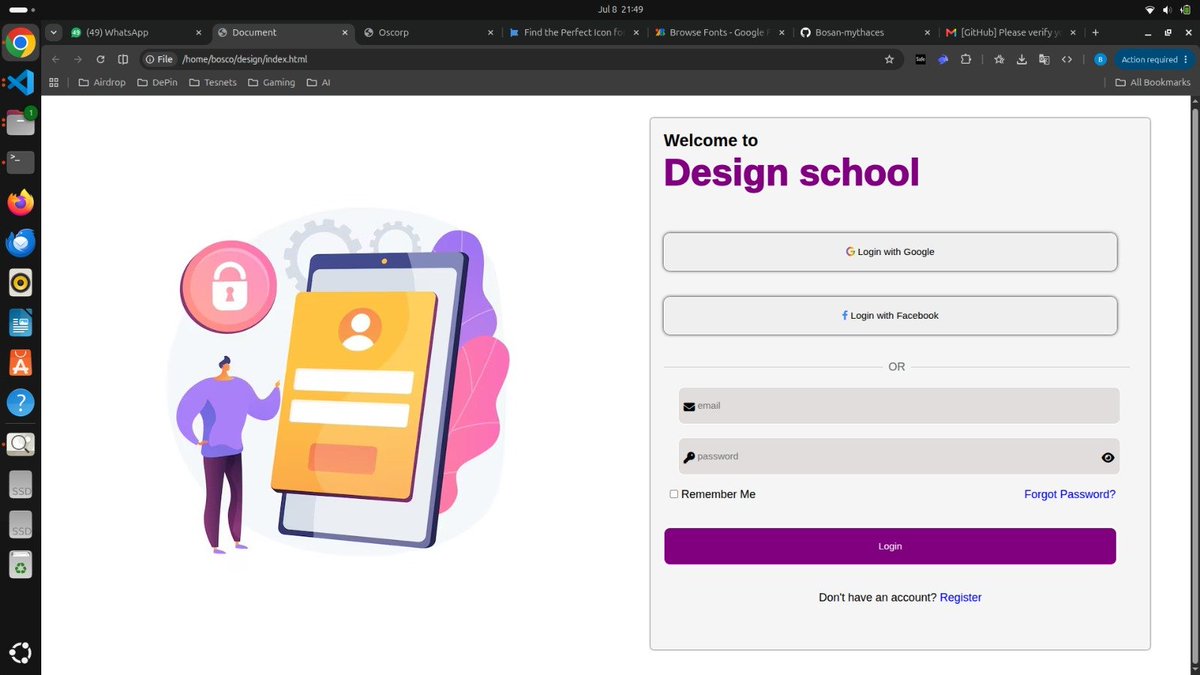Open LibreOffice Writer in the dock
This screenshot has height=675, width=1200.
click(x=20, y=323)
